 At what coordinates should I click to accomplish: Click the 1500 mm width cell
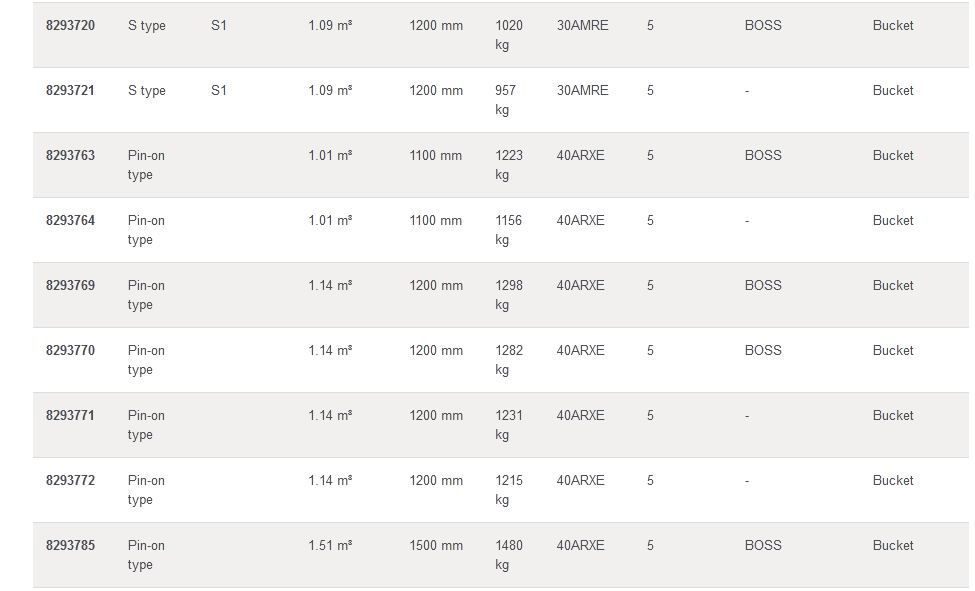(436, 546)
